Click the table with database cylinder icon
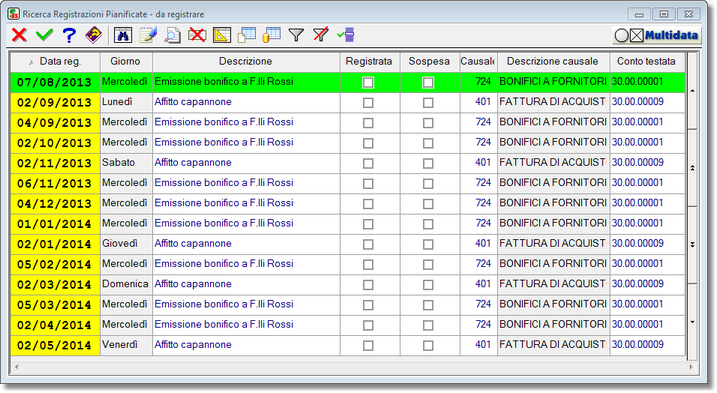 271,35
